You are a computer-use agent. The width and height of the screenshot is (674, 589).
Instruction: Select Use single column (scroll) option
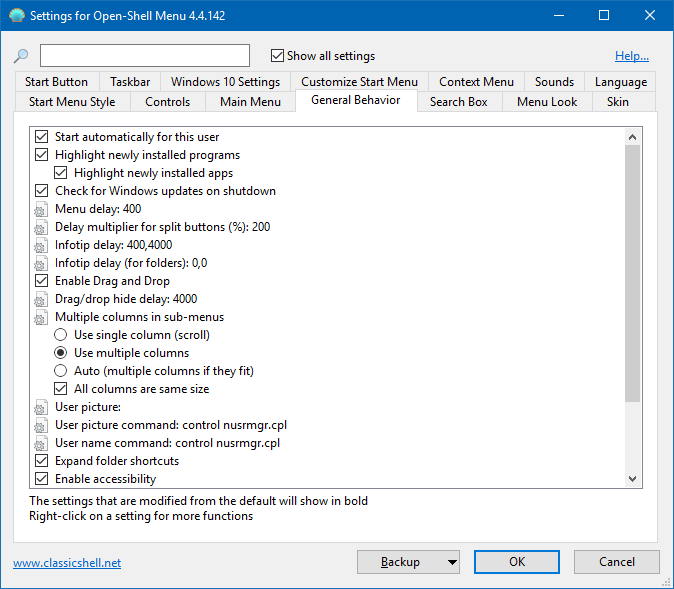click(61, 335)
